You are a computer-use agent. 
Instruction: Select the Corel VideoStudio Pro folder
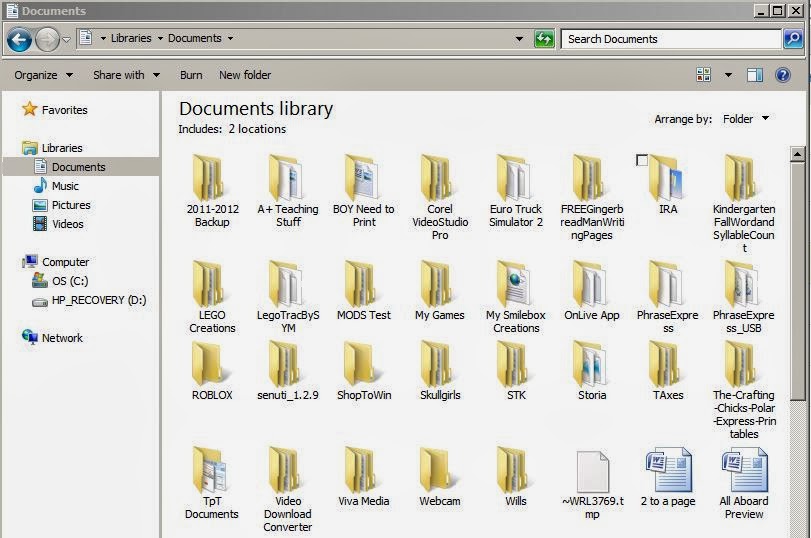point(440,197)
